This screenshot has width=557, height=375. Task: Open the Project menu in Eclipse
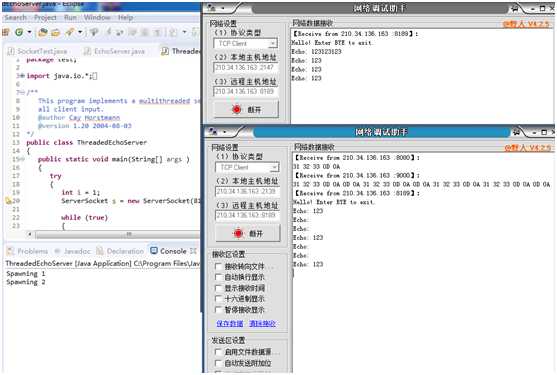pyautogui.click(x=45, y=18)
